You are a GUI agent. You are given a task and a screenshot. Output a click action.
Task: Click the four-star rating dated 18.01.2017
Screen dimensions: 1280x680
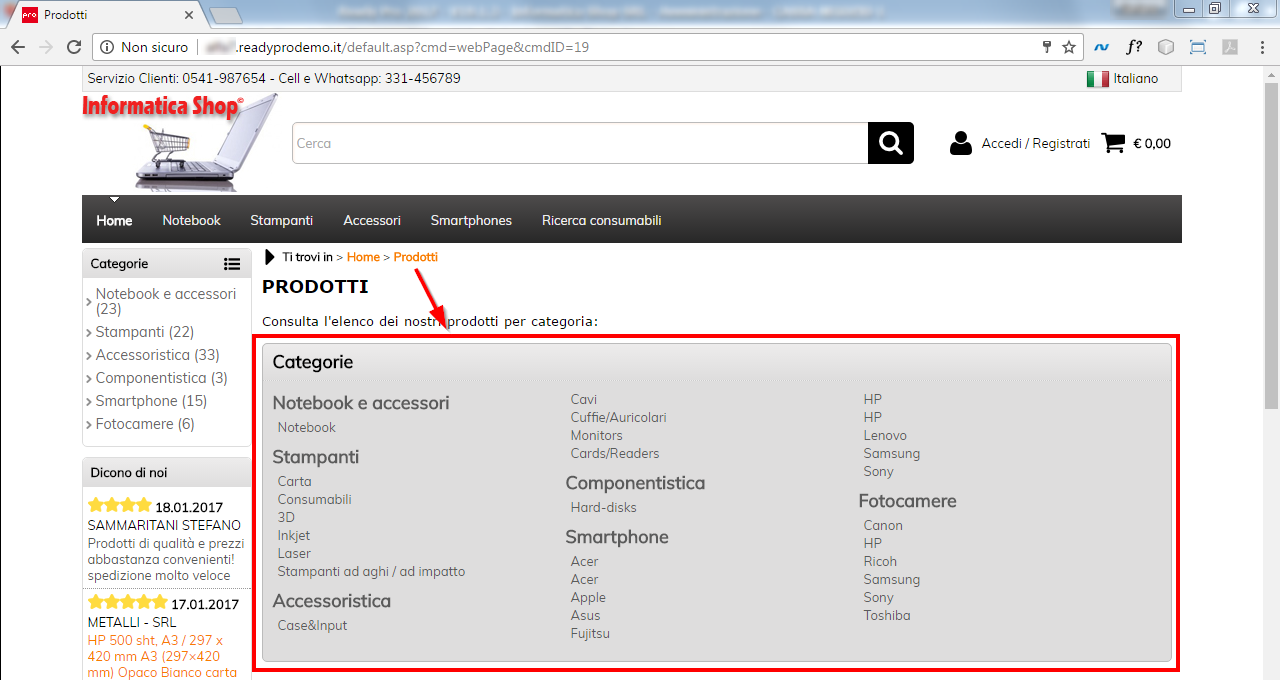coord(119,505)
